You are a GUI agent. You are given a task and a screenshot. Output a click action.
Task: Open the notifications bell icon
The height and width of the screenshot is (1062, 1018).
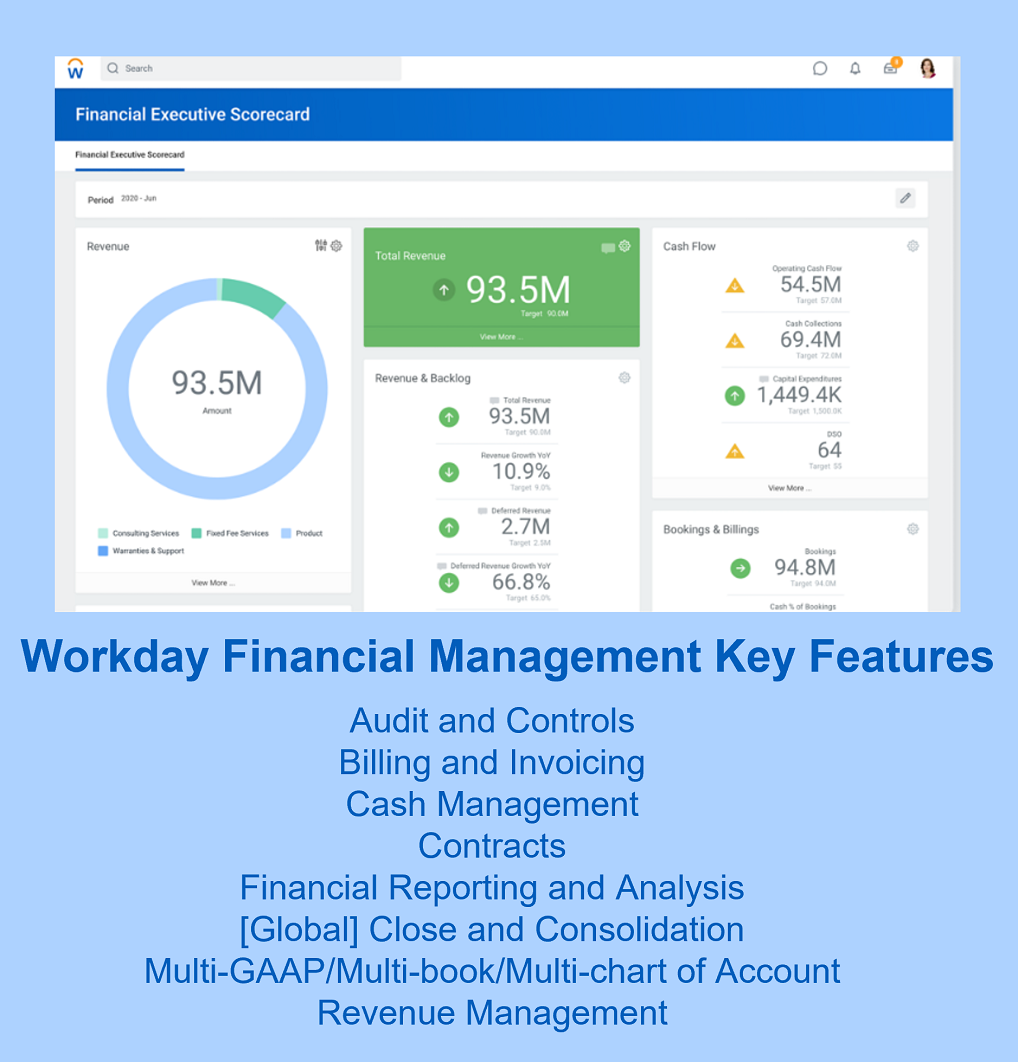point(855,68)
